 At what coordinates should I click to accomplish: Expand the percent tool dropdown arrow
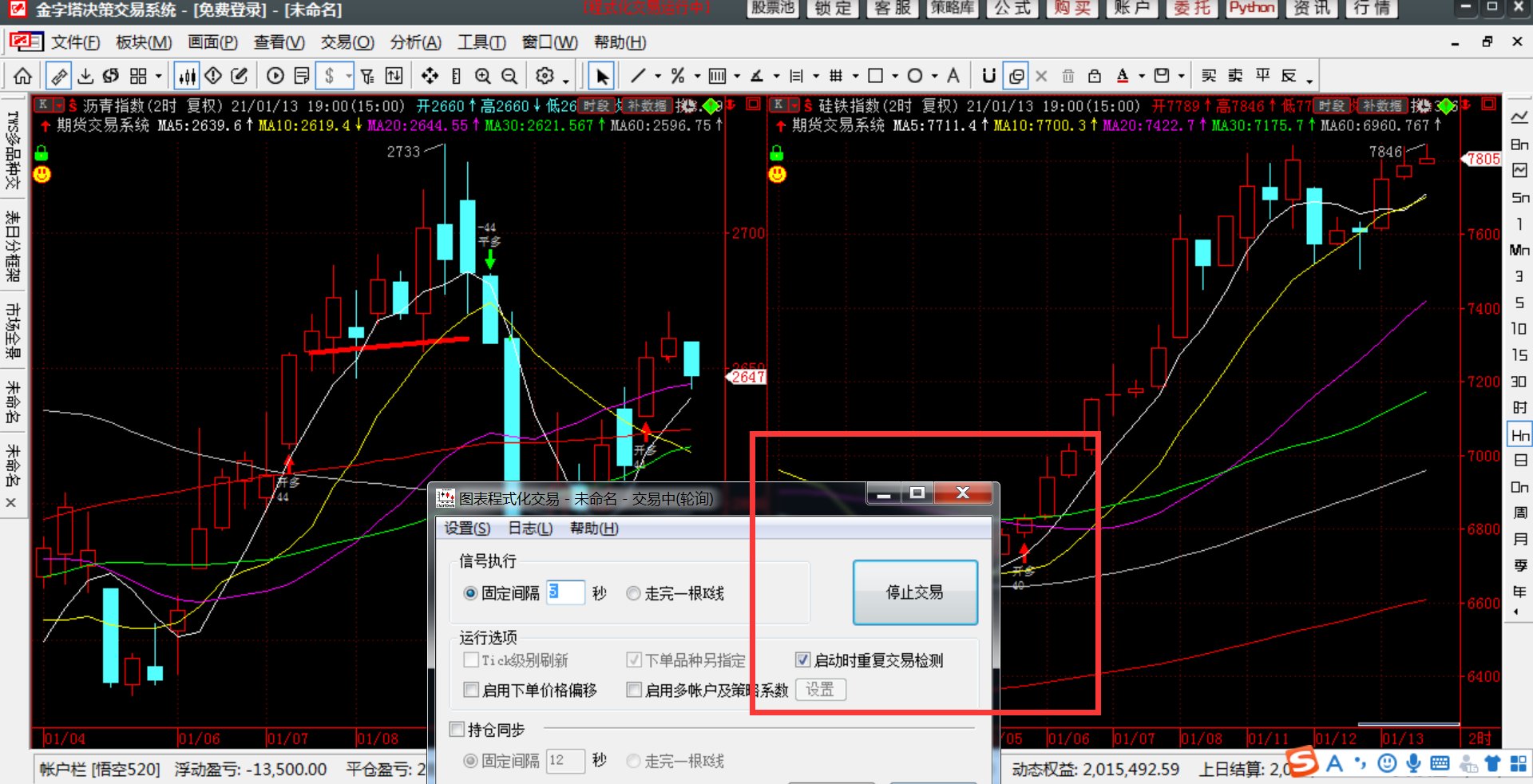[x=697, y=77]
